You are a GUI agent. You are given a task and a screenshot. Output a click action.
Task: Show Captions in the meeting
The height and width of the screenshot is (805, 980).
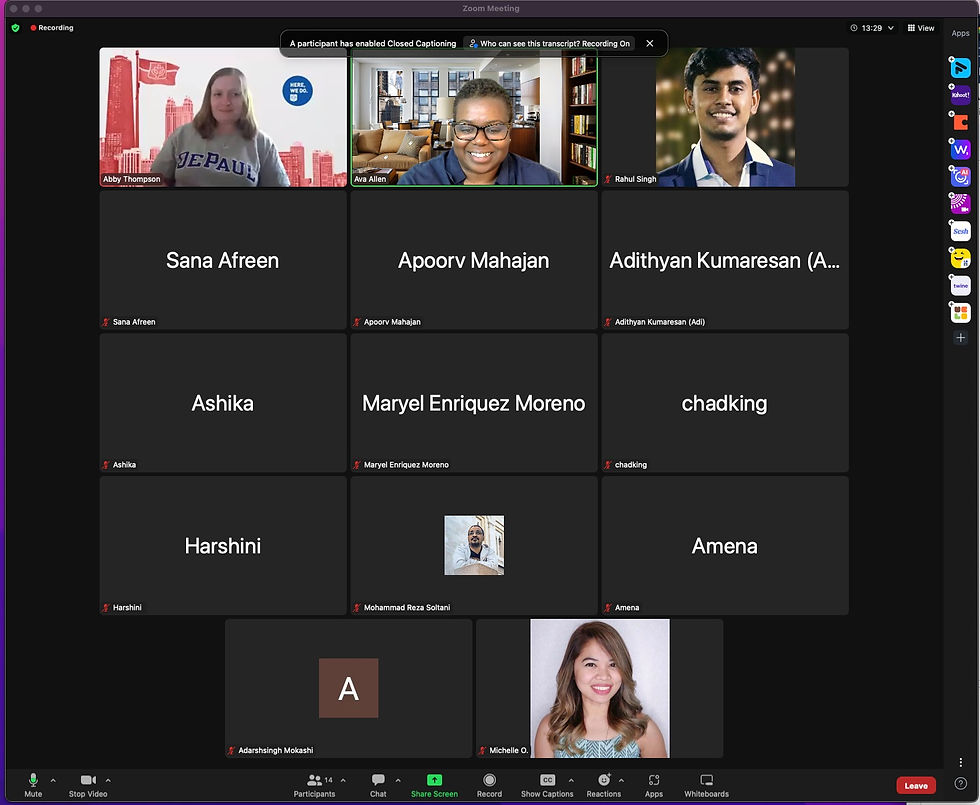pyautogui.click(x=547, y=784)
